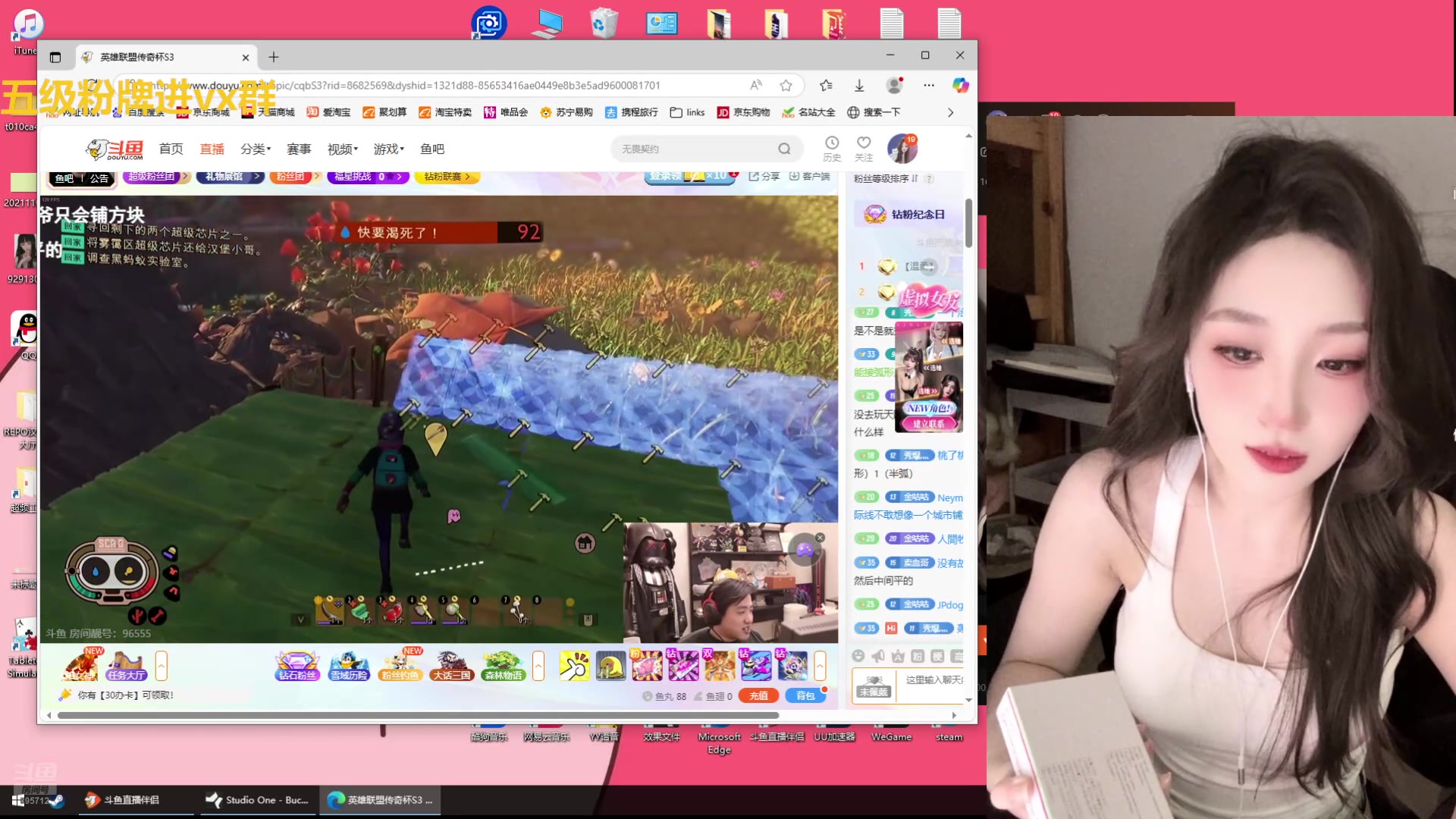Open Edge tab actions menu icon
The image size is (1456, 819).
click(x=55, y=58)
